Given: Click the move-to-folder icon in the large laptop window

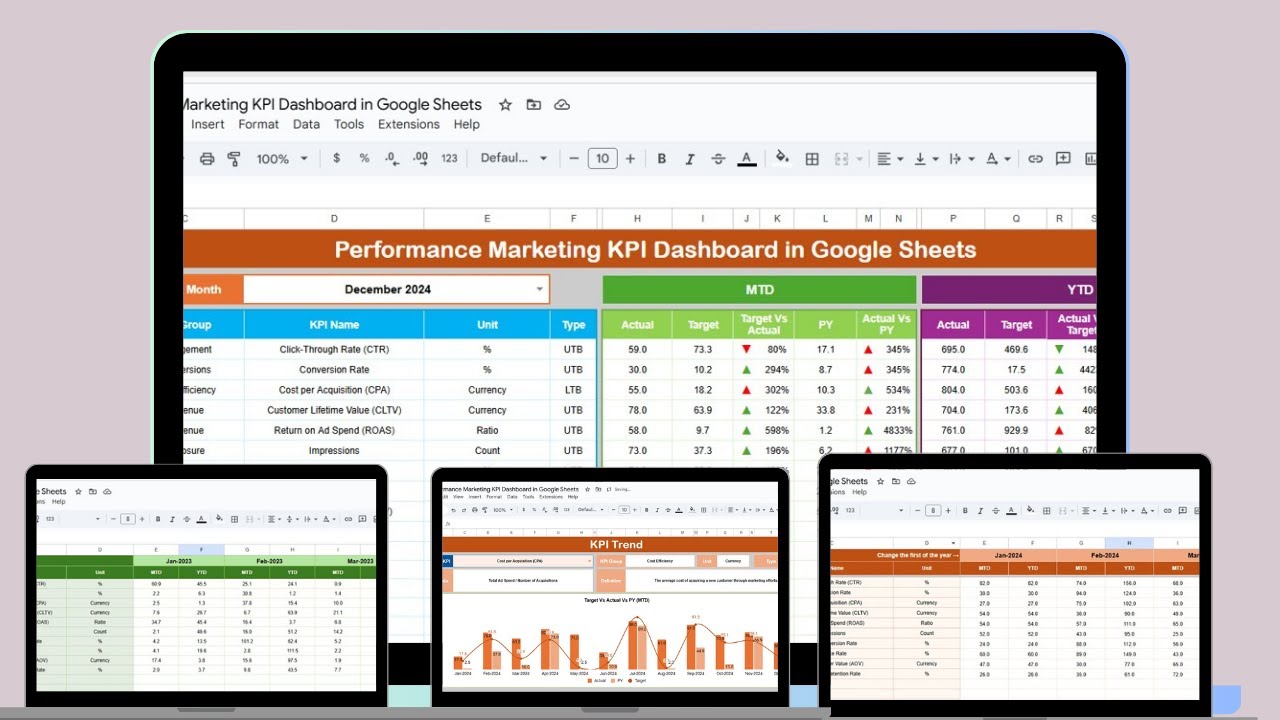Looking at the screenshot, I should tap(533, 105).
